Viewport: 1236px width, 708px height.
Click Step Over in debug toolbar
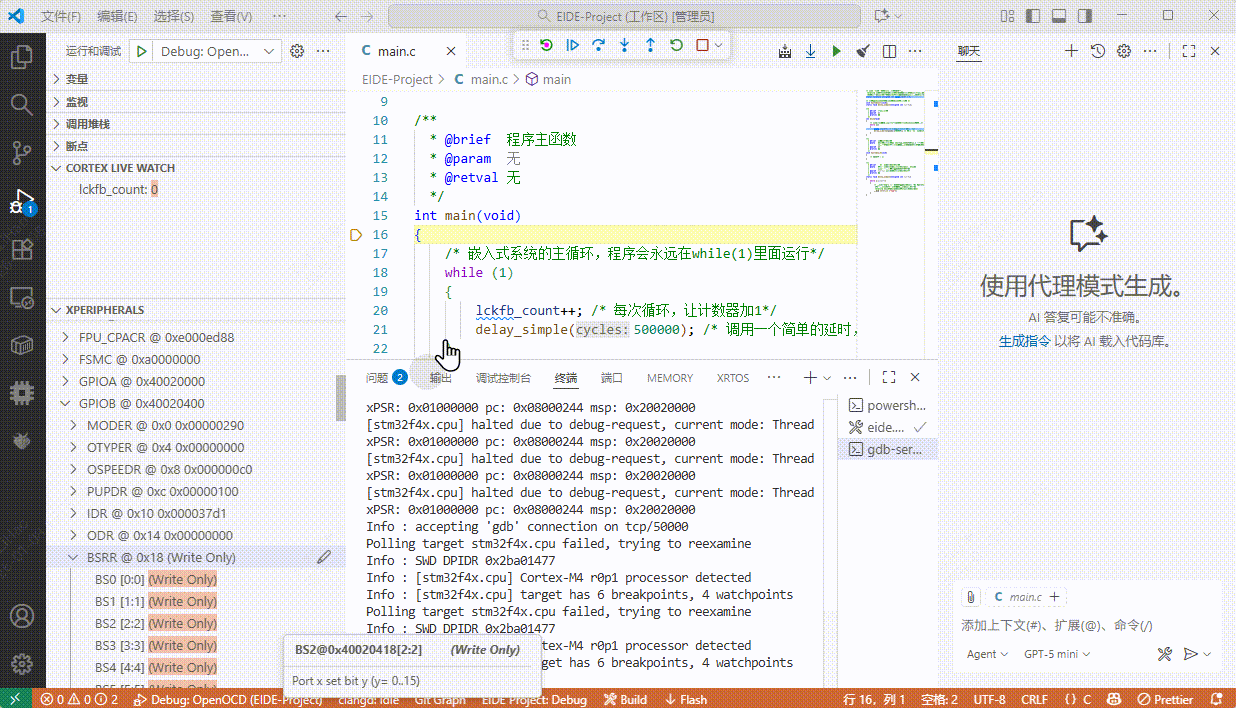tap(598, 45)
